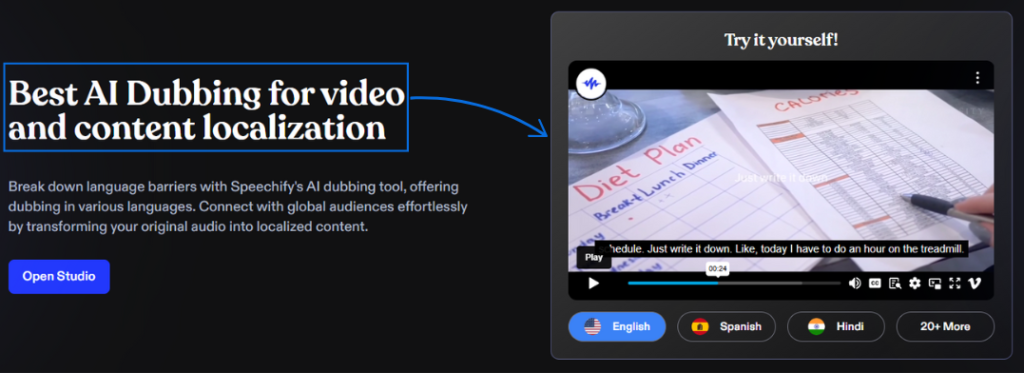
Task: Select the English language option
Action: tap(616, 327)
